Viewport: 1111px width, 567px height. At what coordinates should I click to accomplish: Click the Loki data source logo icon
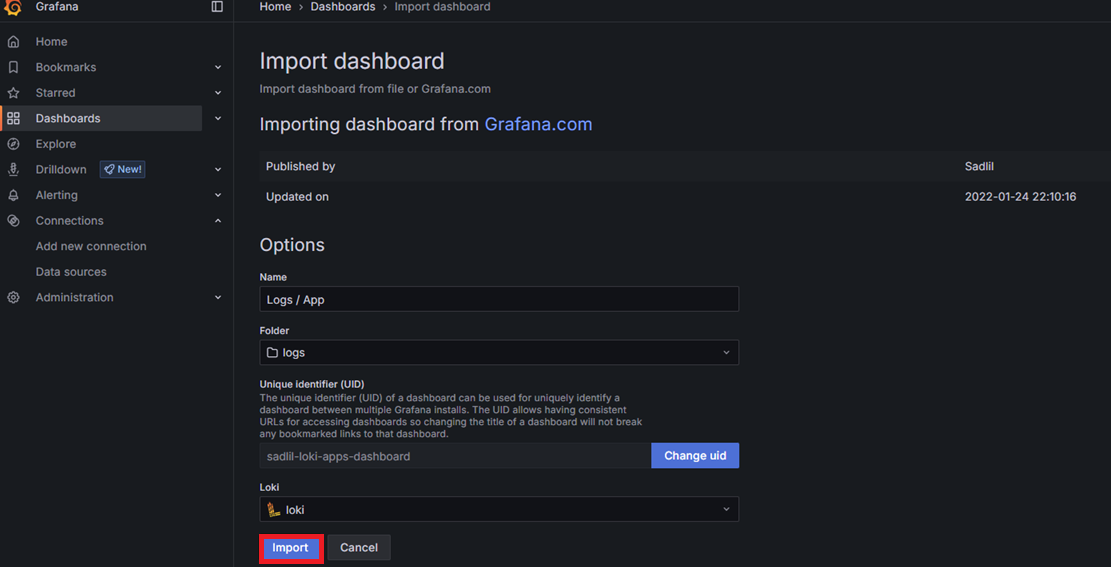click(x=273, y=509)
